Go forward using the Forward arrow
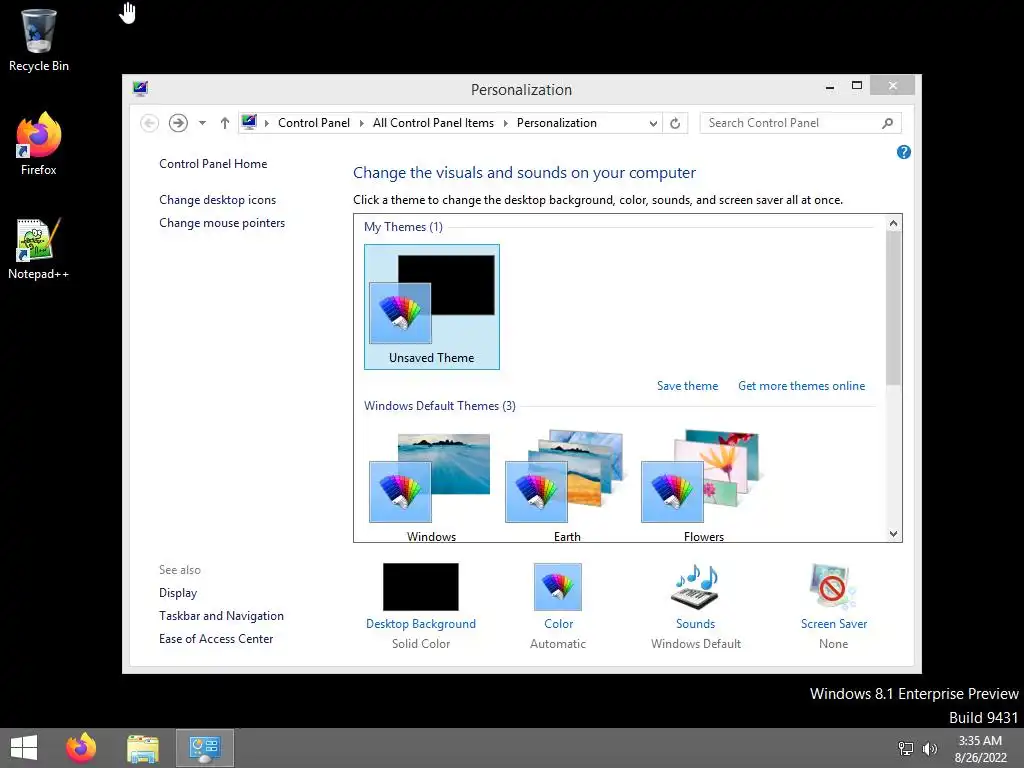Image resolution: width=1024 pixels, height=768 pixels. (x=178, y=123)
